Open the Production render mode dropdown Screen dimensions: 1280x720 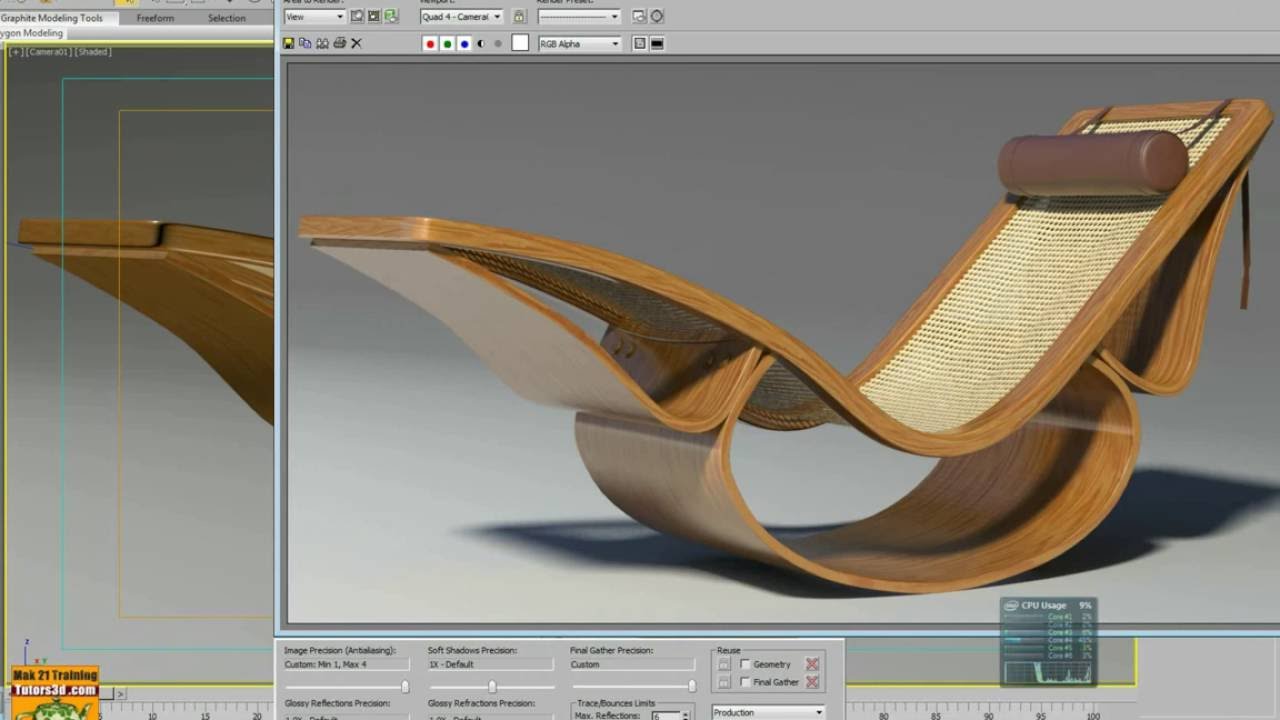click(768, 712)
